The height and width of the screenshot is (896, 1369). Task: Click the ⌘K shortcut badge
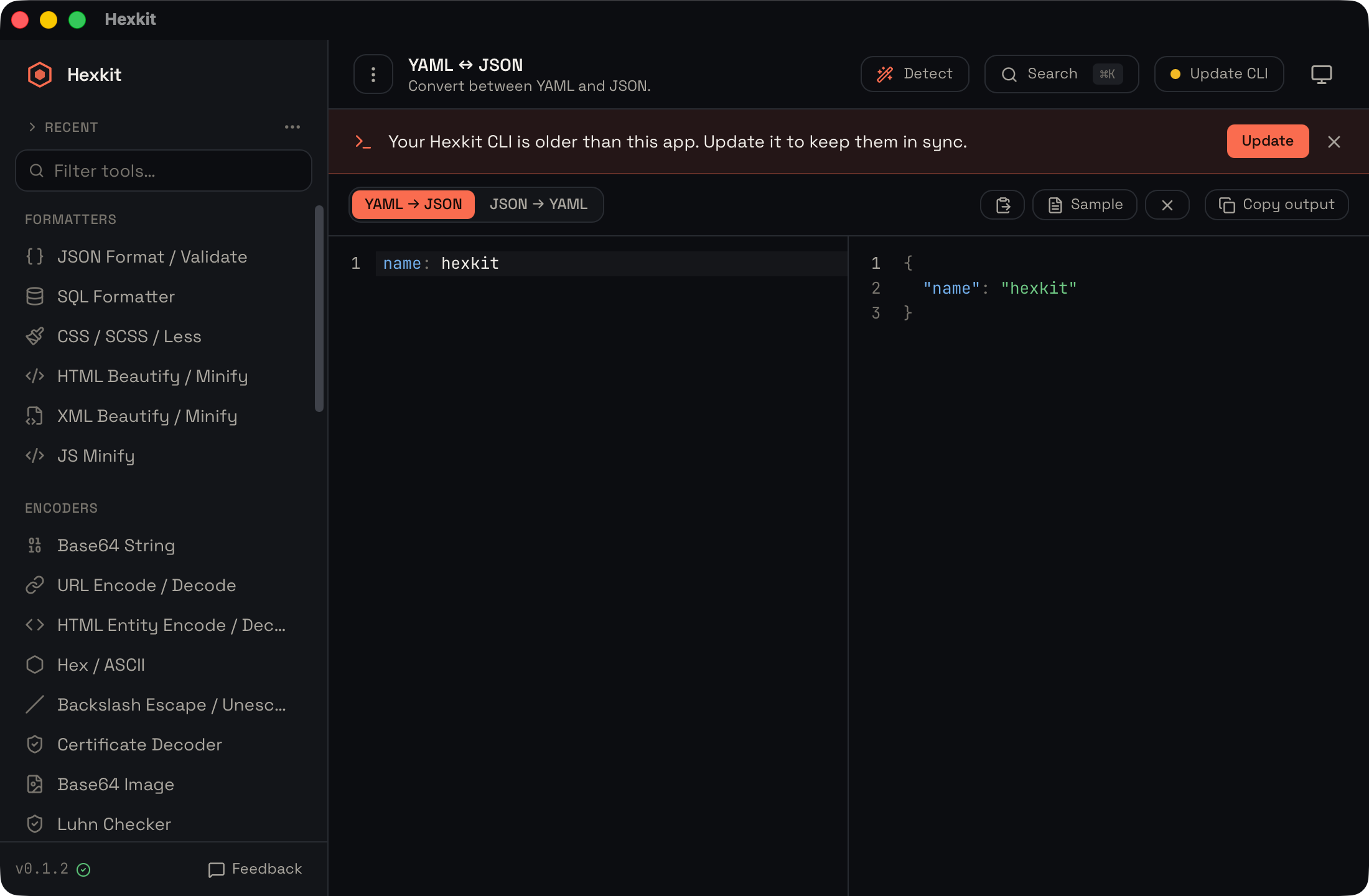coord(1108,74)
